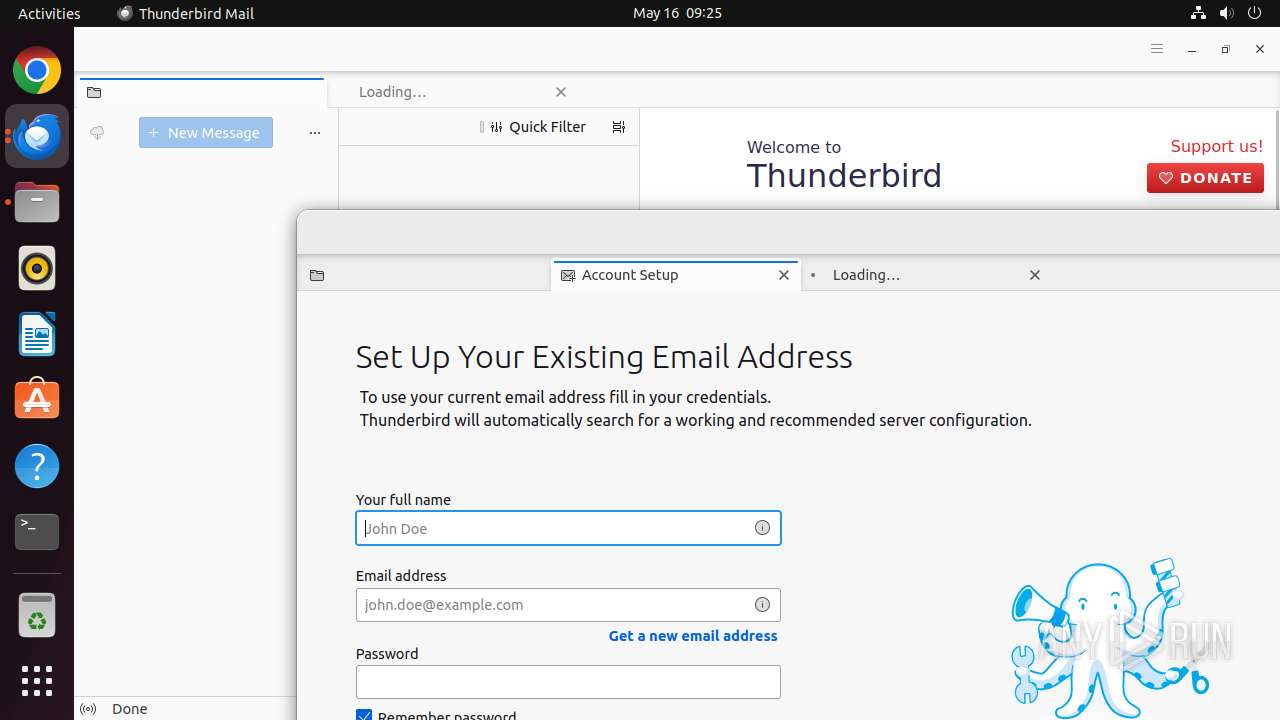This screenshot has height=720, width=1280.
Task: Open Trash from the dock
Action: (37, 614)
